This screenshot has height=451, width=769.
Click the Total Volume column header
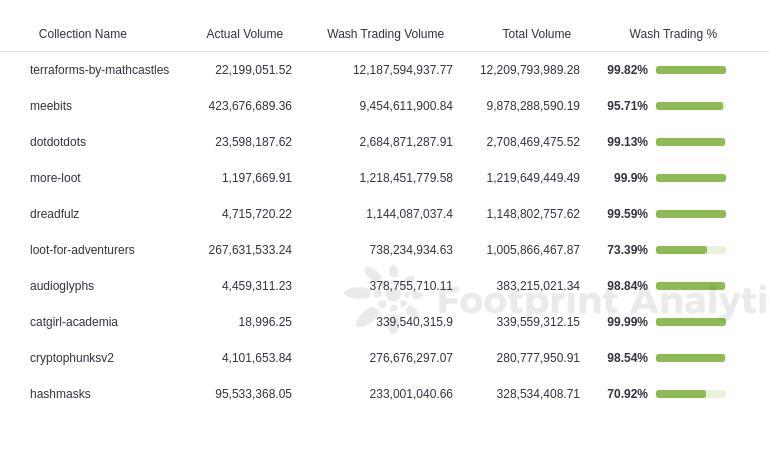[x=537, y=34]
